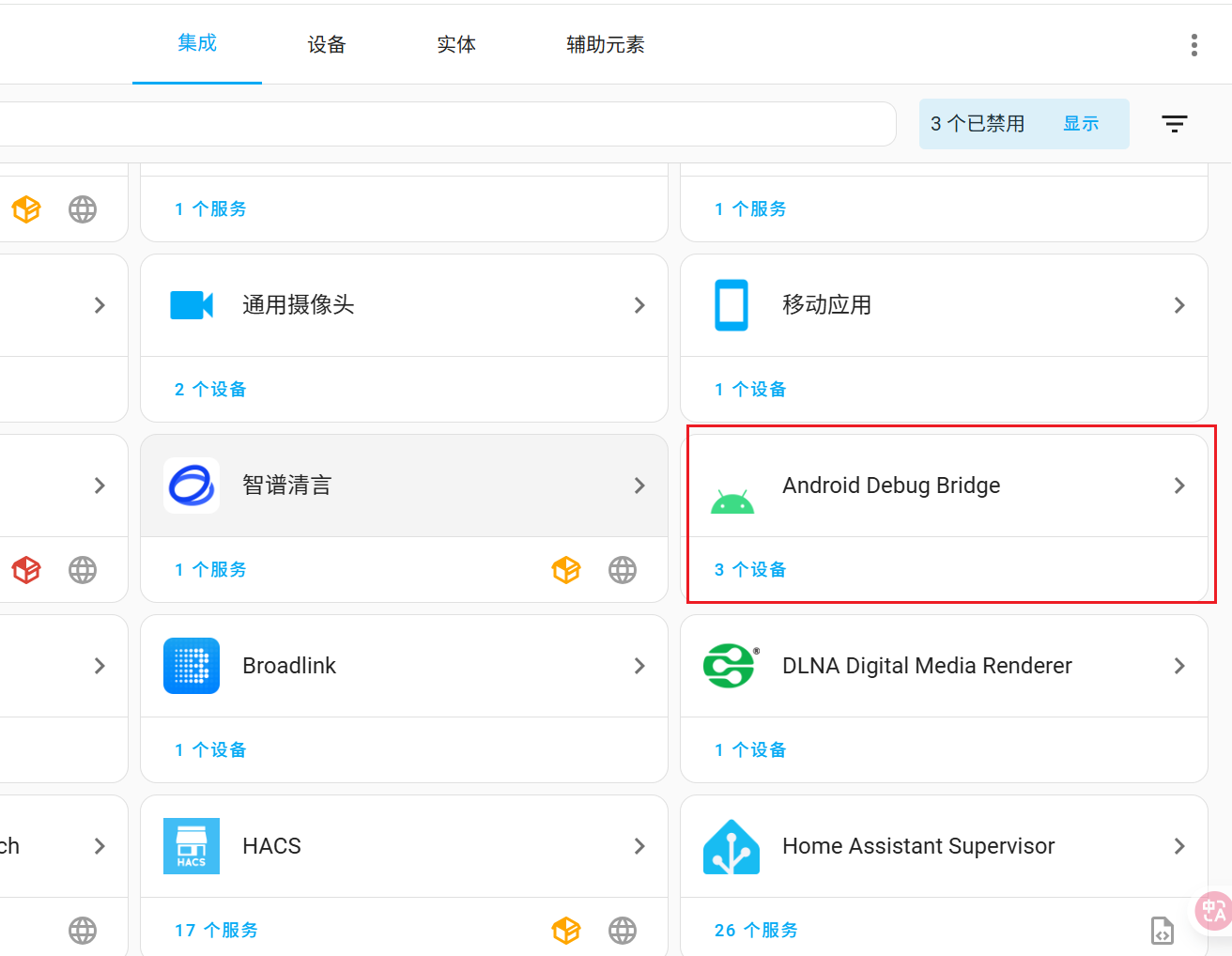
Task: Click the red box icon on left partial card
Action: (x=26, y=570)
